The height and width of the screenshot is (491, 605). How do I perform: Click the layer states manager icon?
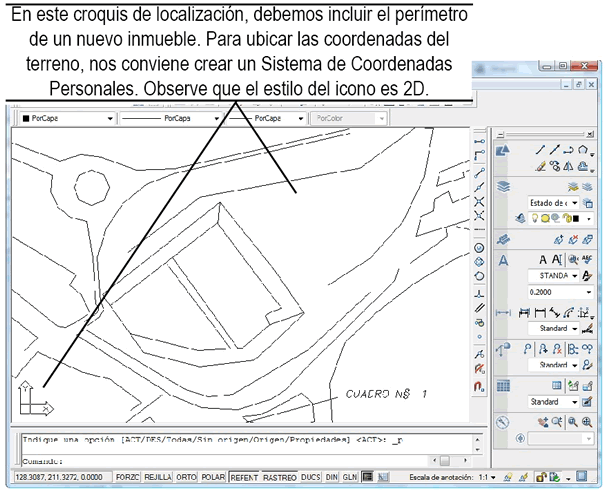(588, 202)
